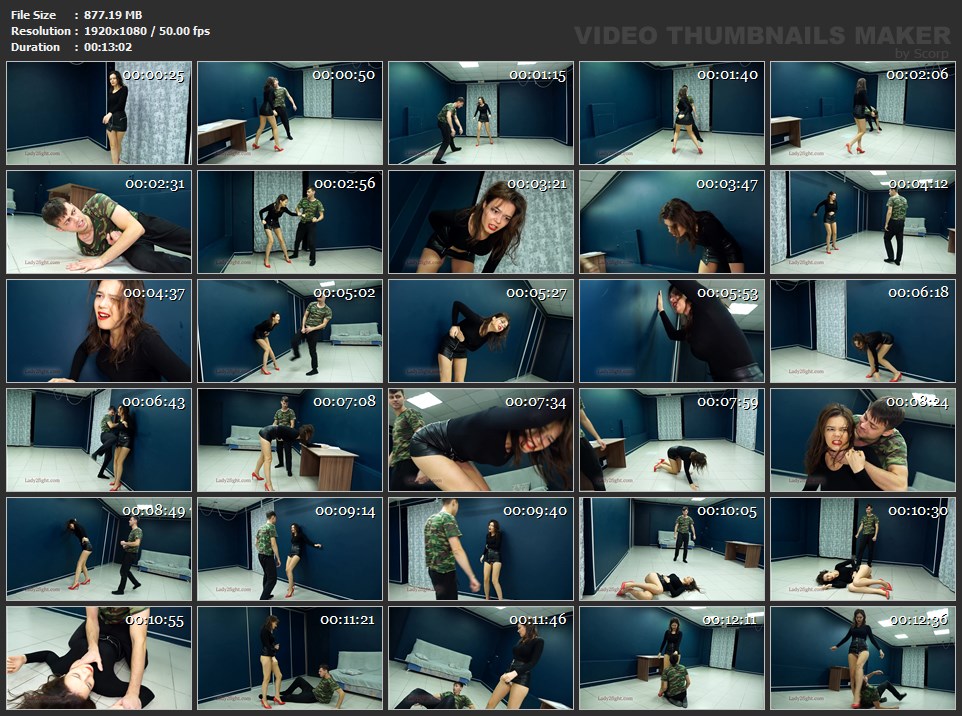
Task: Click the frame stamped 00:11:21
Action: pos(290,658)
